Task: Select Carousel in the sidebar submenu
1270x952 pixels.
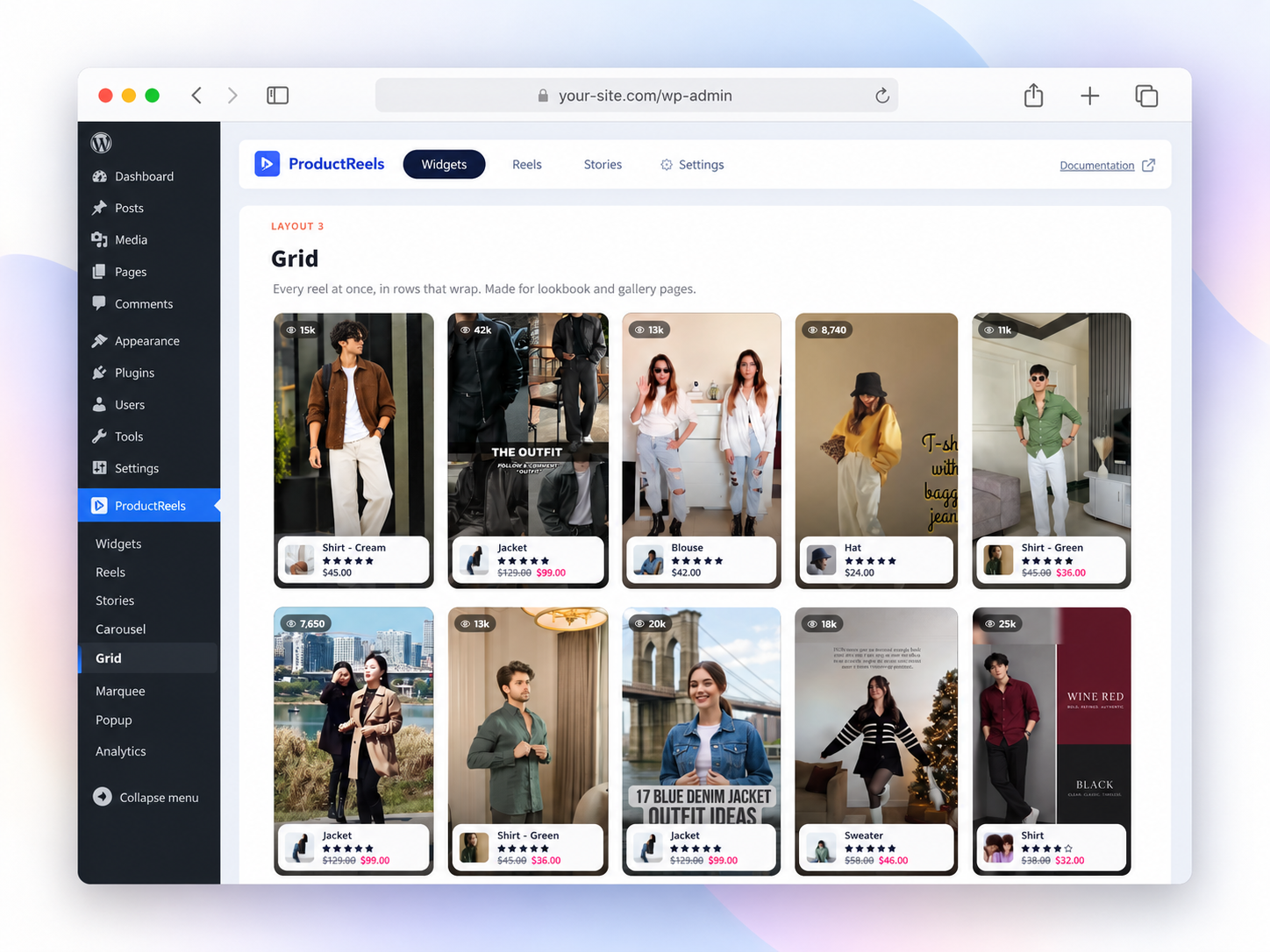Action: click(x=121, y=629)
